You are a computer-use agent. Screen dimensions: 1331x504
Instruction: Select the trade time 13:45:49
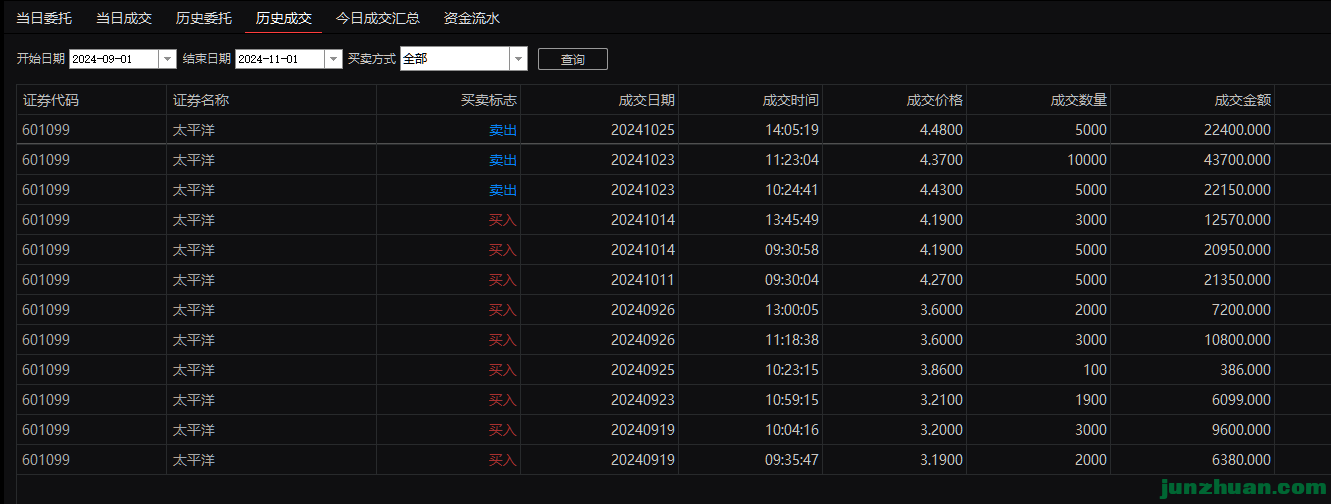pyautogui.click(x=792, y=220)
